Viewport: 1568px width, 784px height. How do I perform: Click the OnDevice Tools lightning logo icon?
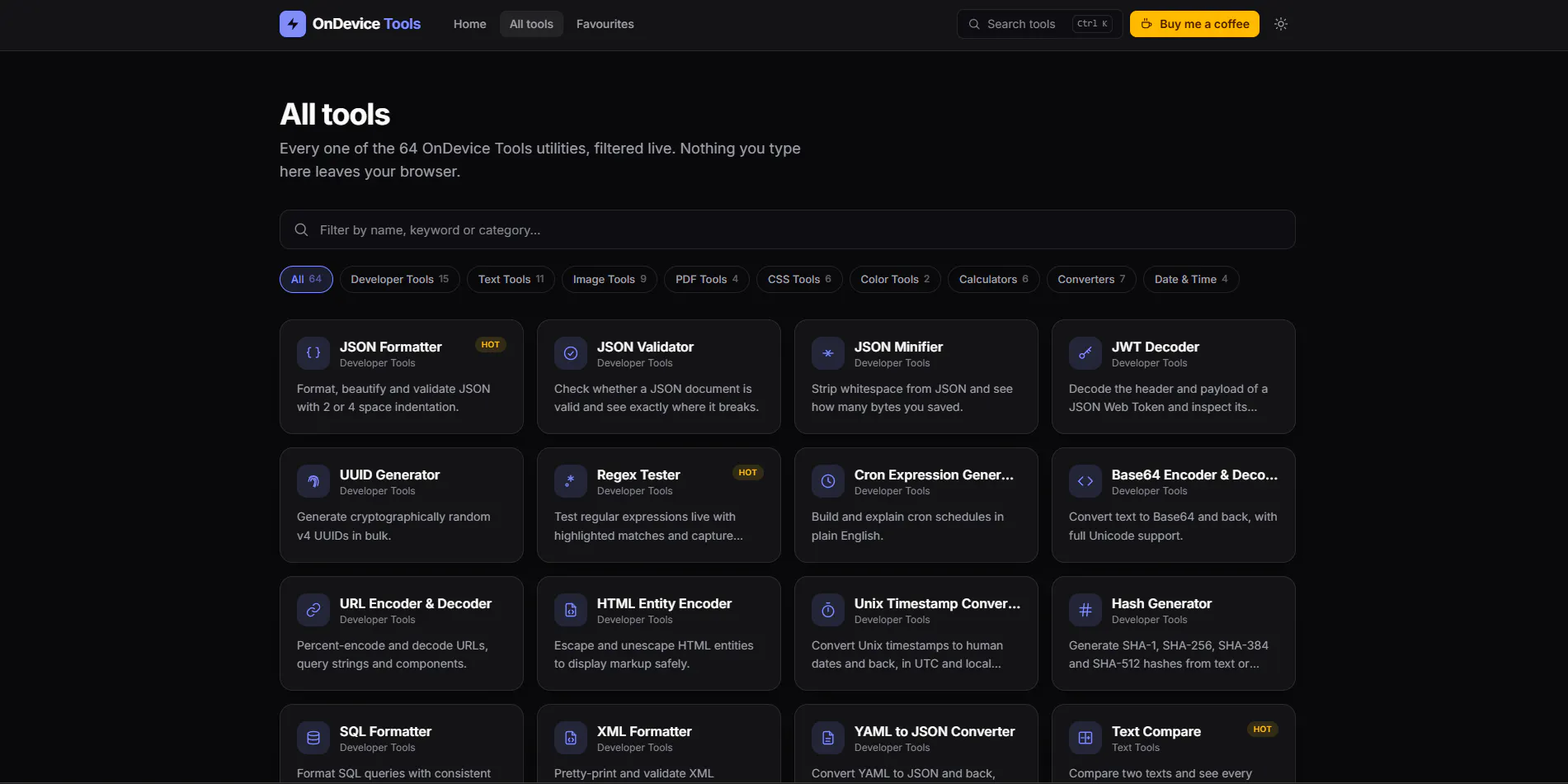[x=293, y=24]
